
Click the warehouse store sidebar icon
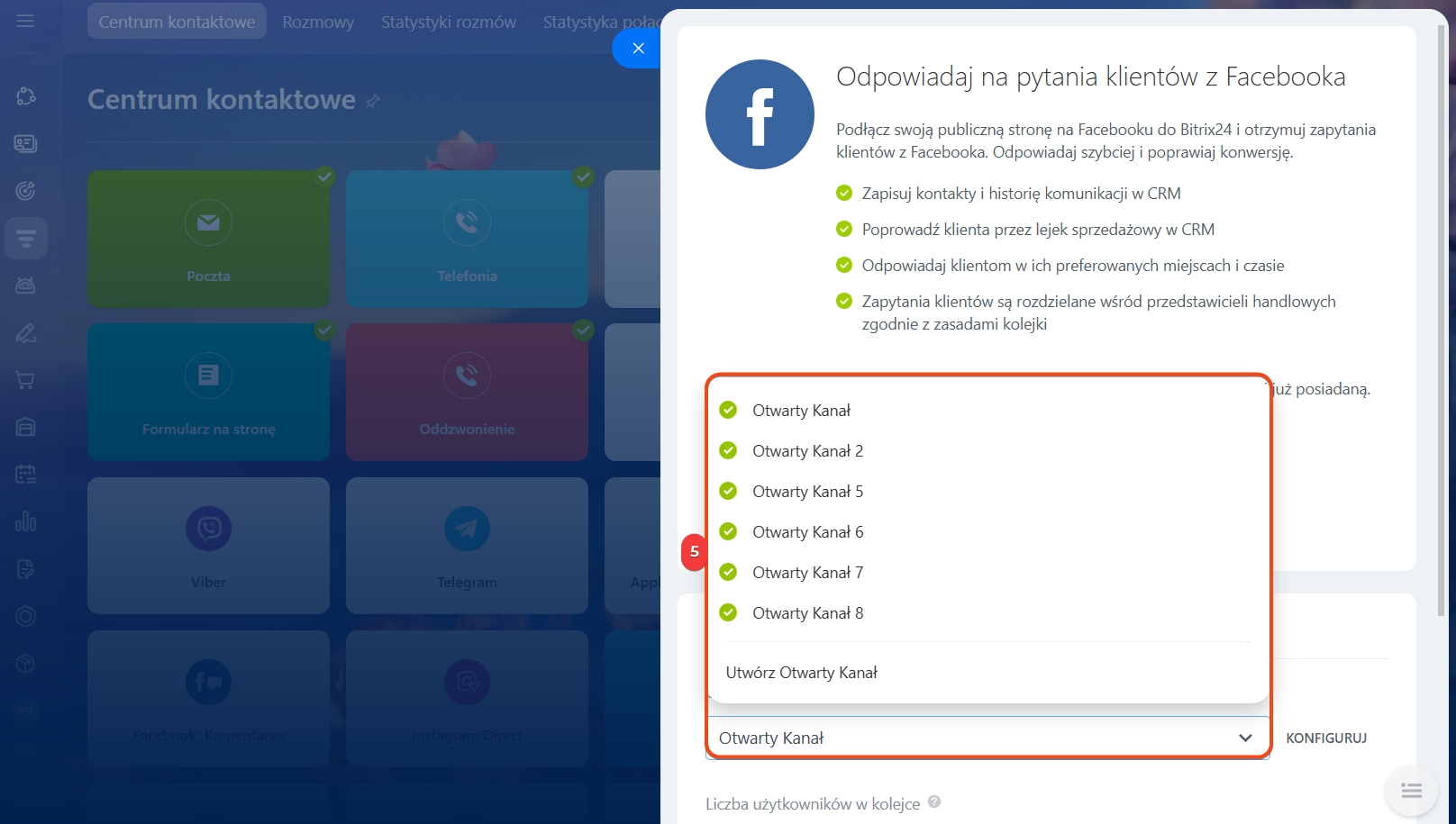pos(25,427)
